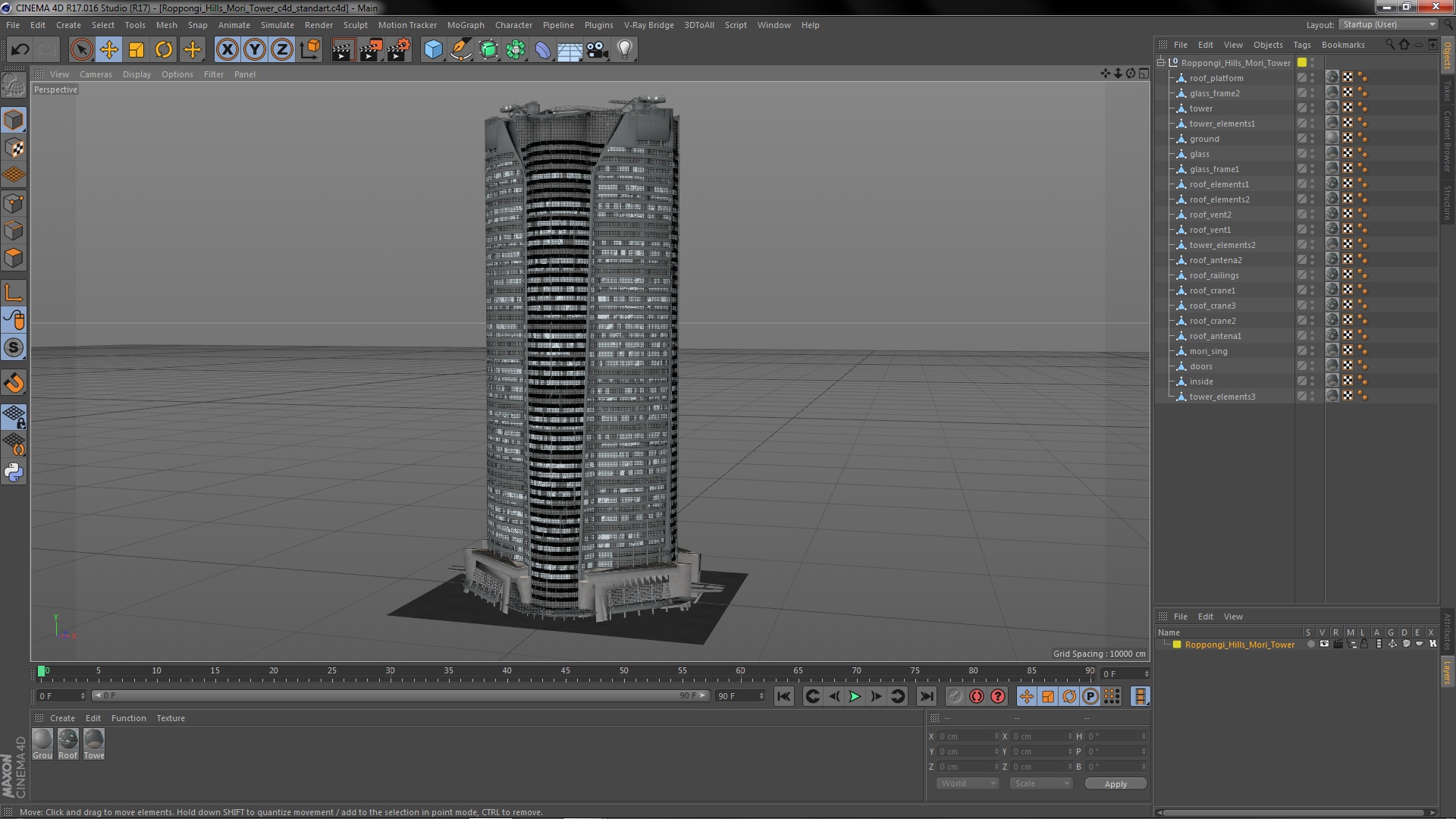Viewport: 1456px width, 819px height.
Task: Click the coordinate system icon
Action: (310, 50)
